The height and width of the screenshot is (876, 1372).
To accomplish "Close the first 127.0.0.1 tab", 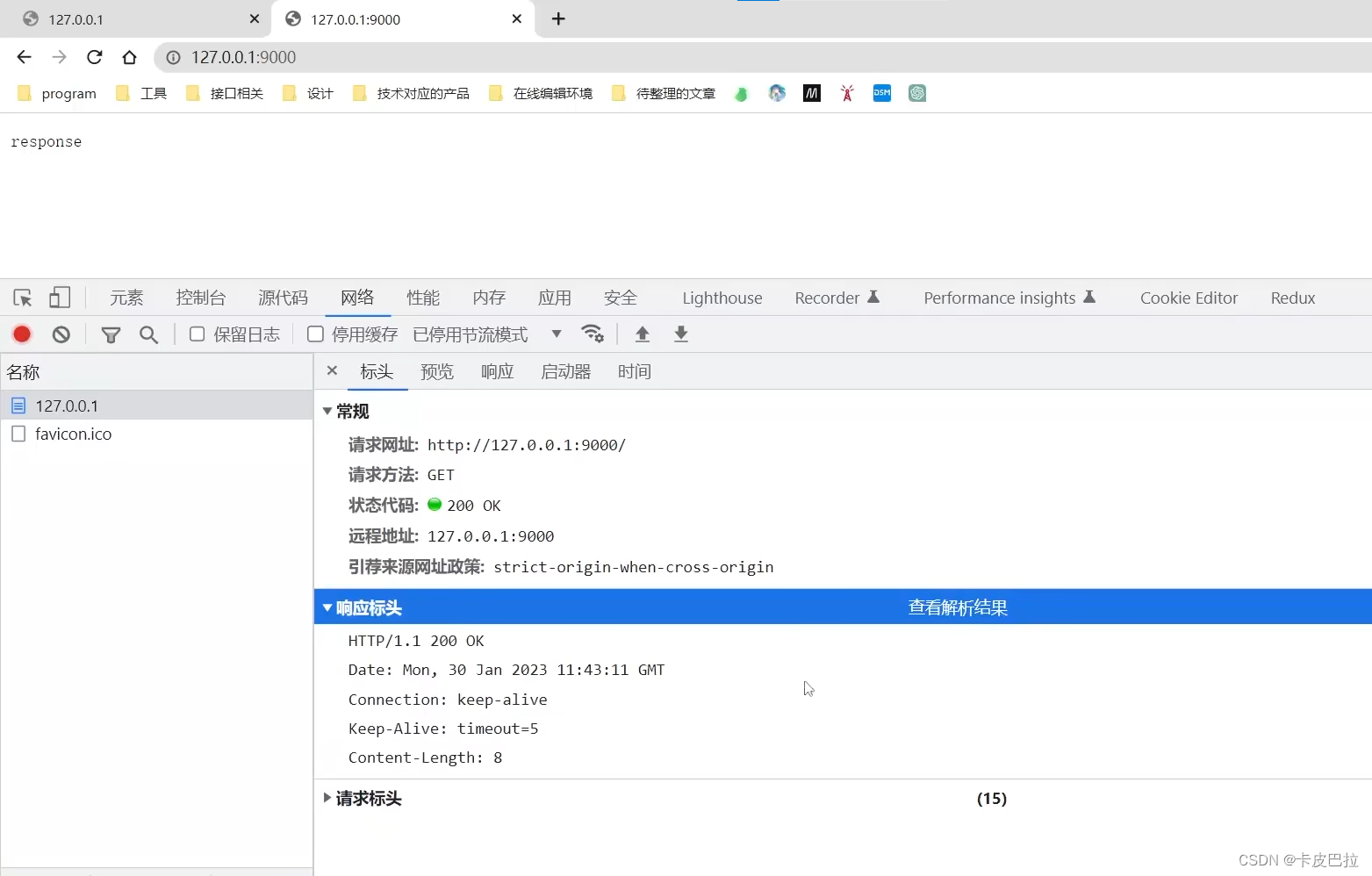I will 255,18.
